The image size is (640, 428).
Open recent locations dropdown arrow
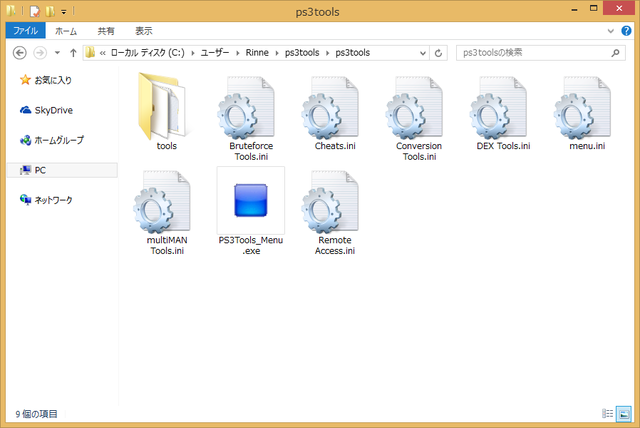[x=57, y=53]
